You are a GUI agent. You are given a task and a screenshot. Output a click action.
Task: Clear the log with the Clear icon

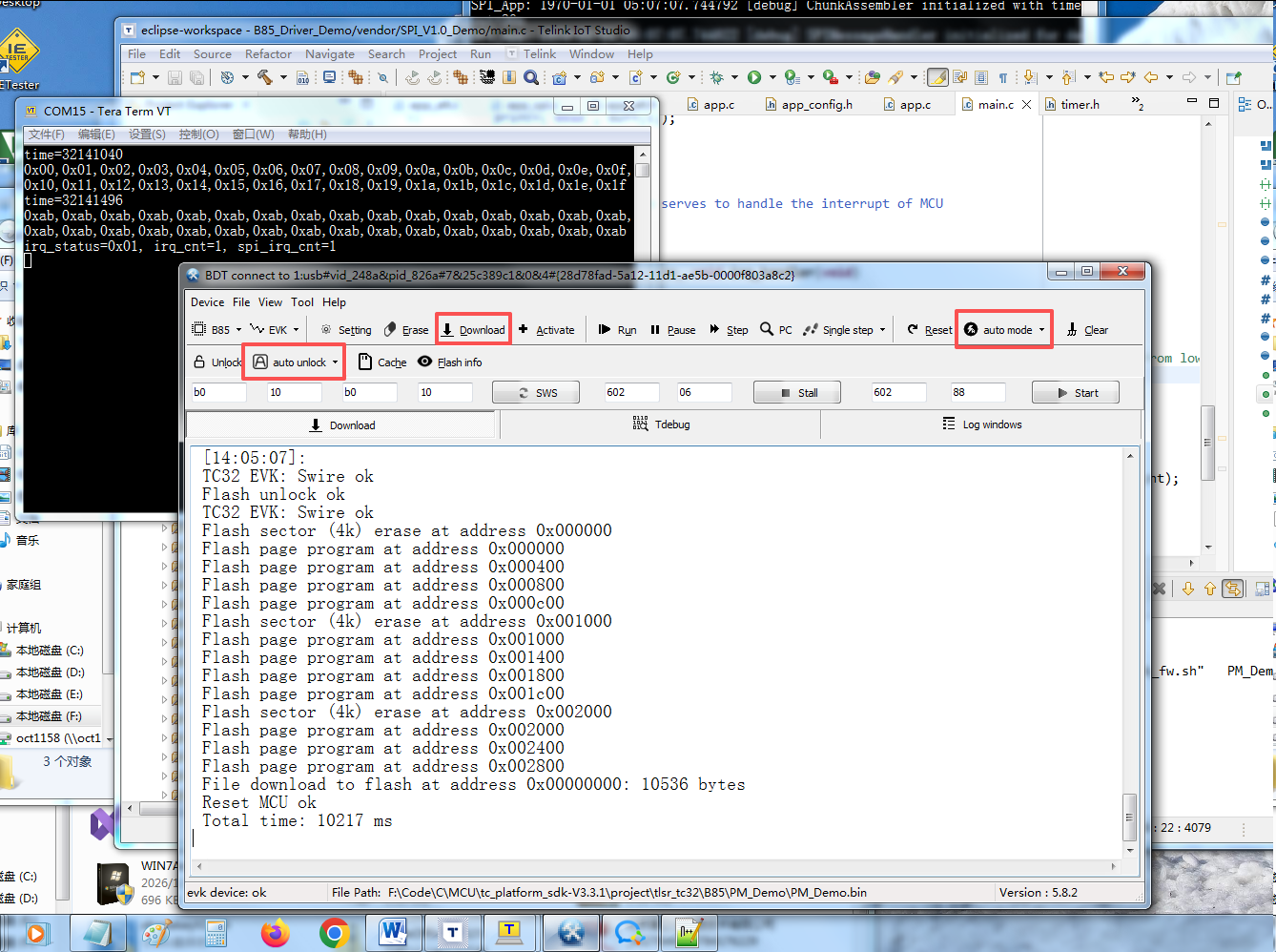(1072, 330)
